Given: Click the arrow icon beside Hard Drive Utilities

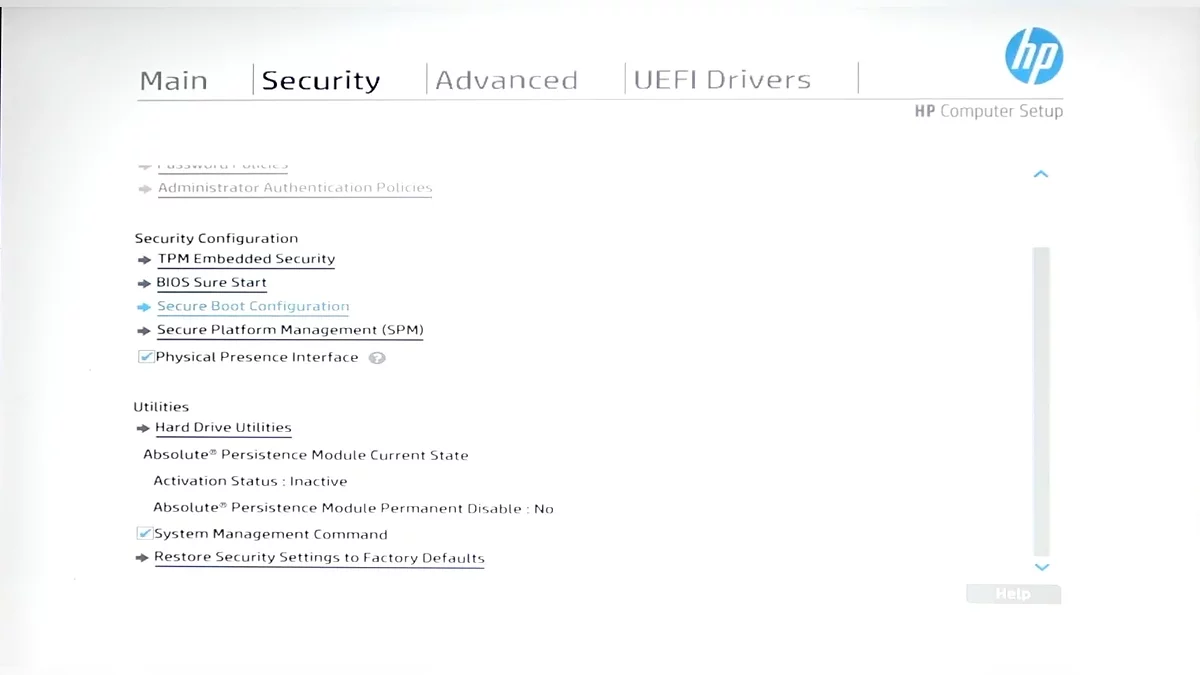Looking at the screenshot, I should tap(143, 429).
